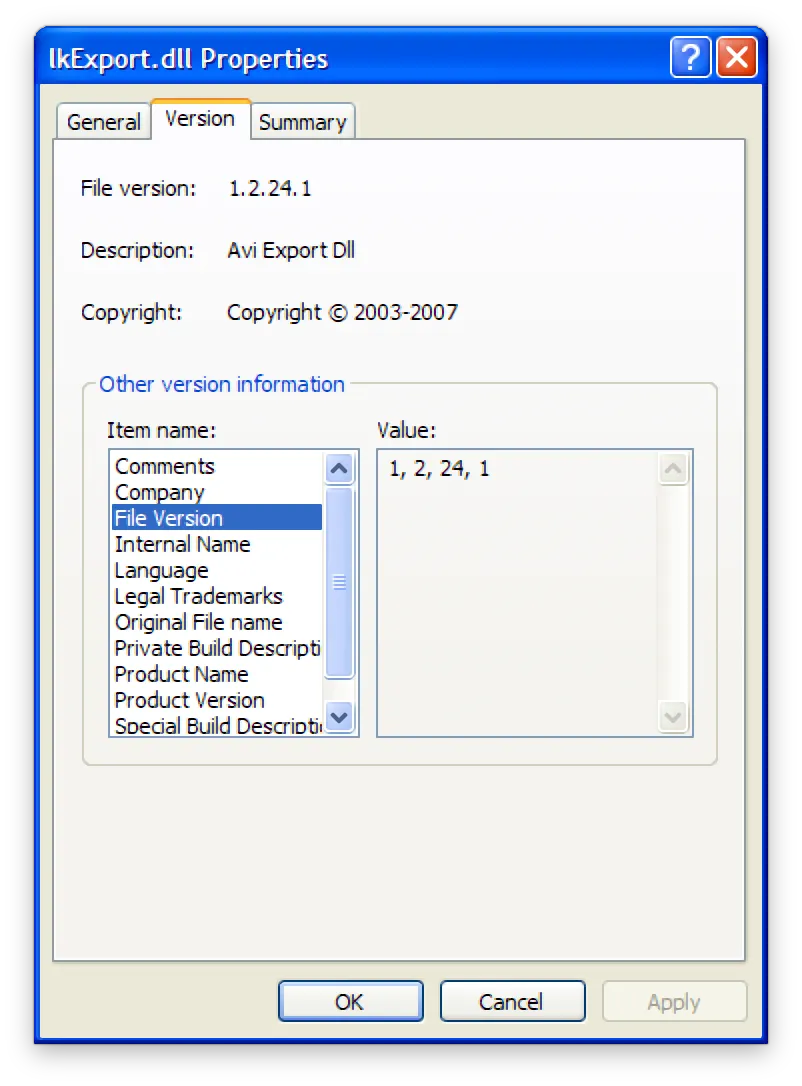Select Internal Name list item
802x1086 pixels.
(x=217, y=544)
